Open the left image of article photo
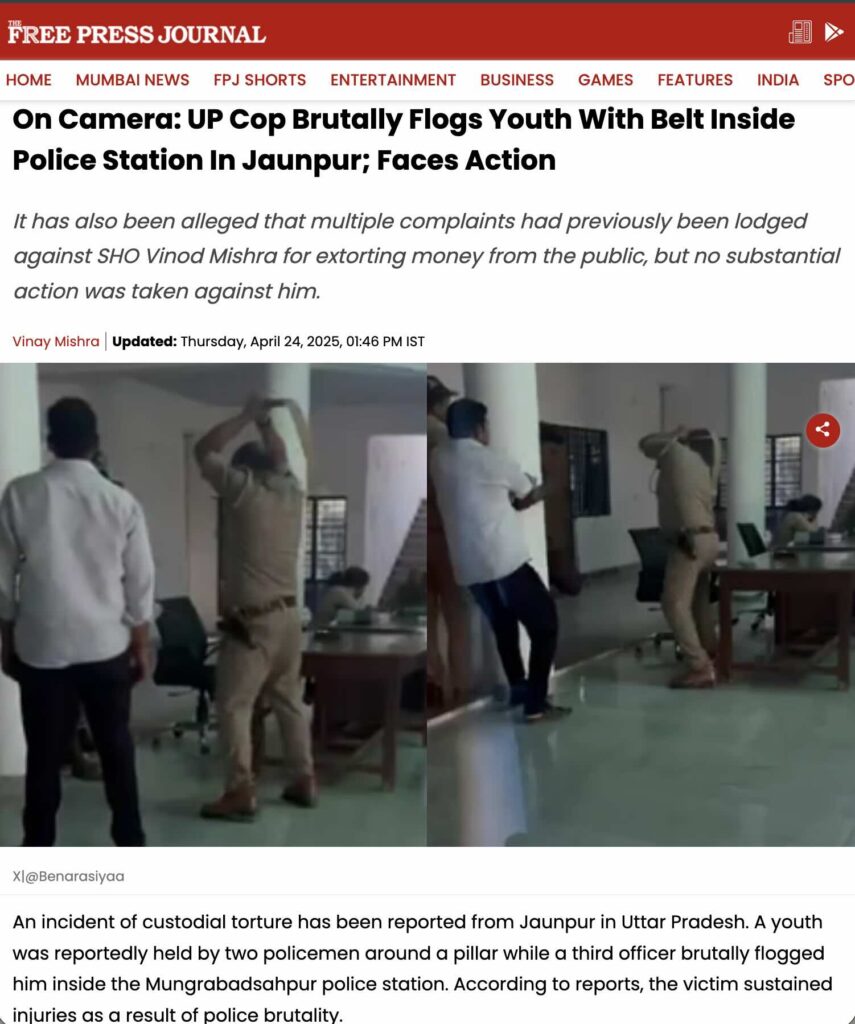Image resolution: width=855 pixels, height=1024 pixels. click(213, 605)
